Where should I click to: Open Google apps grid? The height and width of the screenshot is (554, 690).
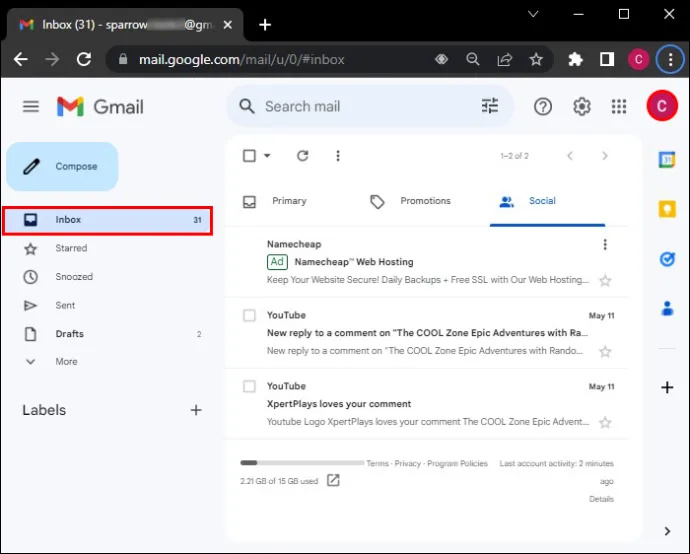[619, 106]
